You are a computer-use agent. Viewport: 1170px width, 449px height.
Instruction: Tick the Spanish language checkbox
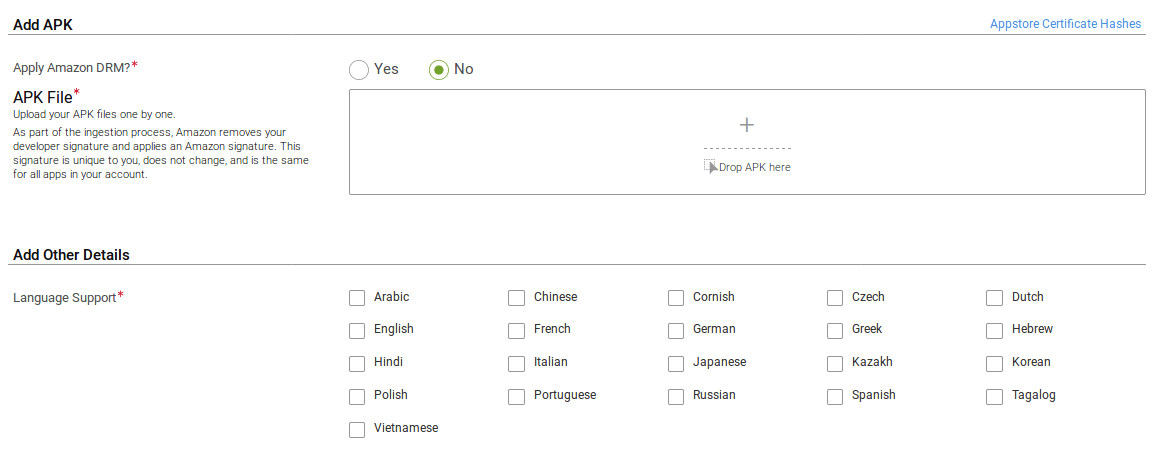click(x=835, y=397)
